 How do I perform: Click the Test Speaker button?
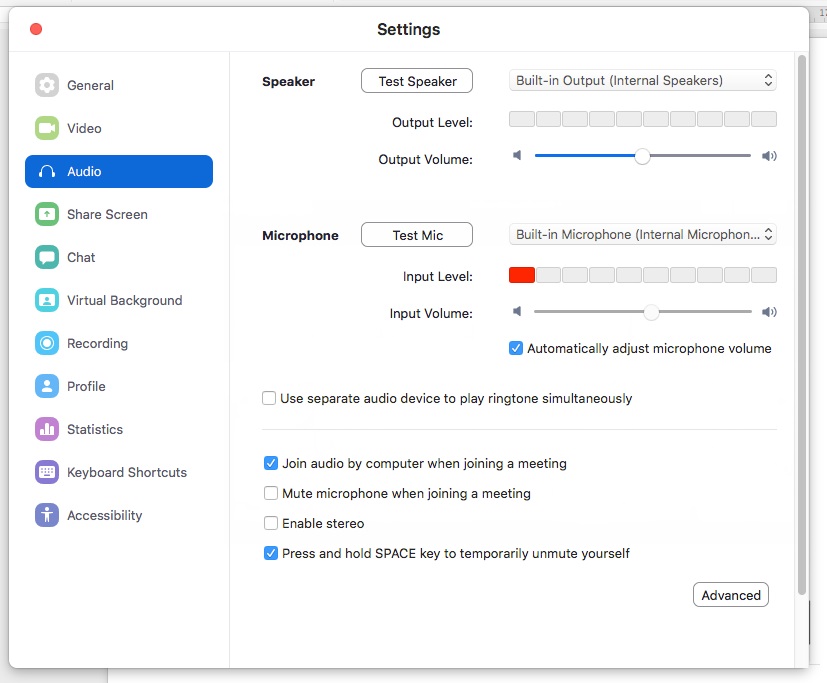pos(417,81)
